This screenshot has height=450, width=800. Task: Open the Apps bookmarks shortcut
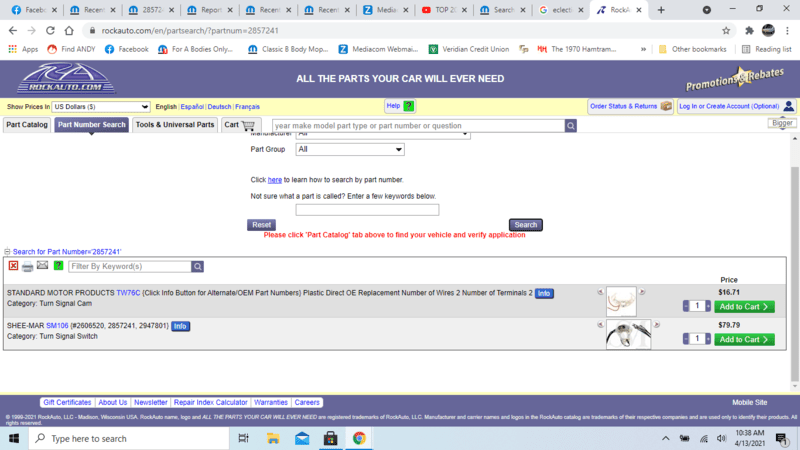(x=23, y=49)
